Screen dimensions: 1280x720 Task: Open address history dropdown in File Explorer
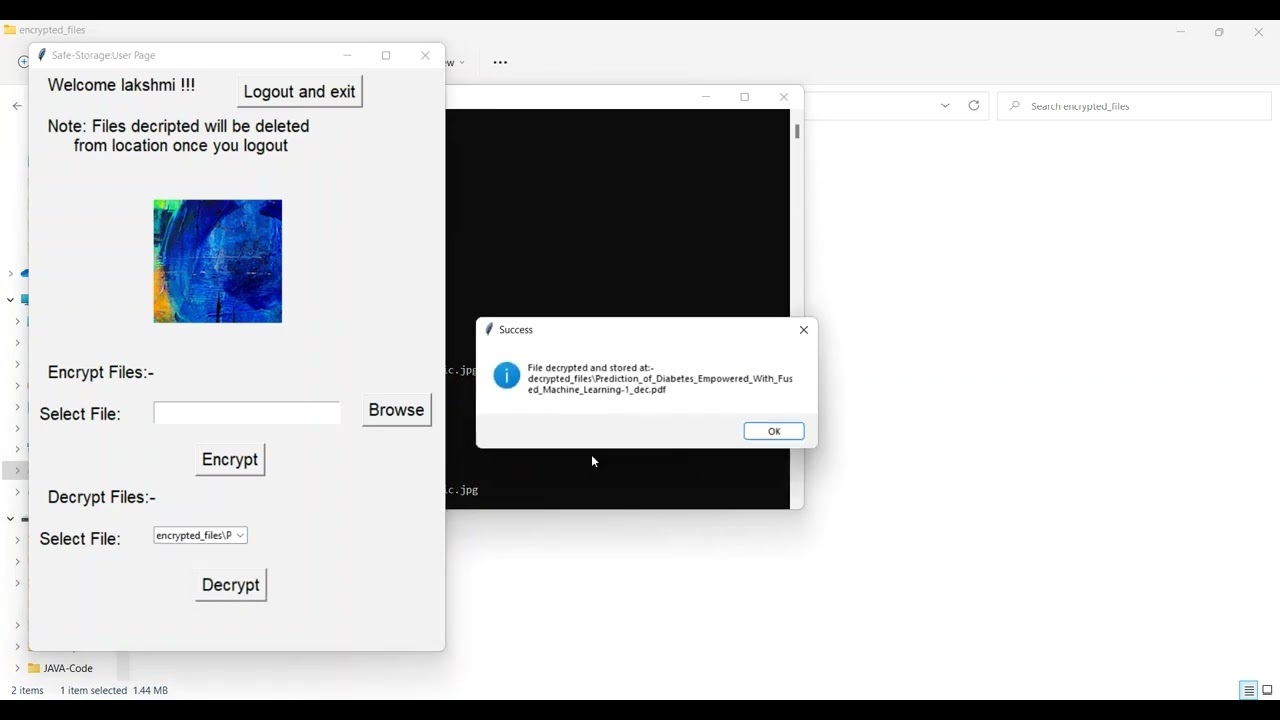click(945, 106)
